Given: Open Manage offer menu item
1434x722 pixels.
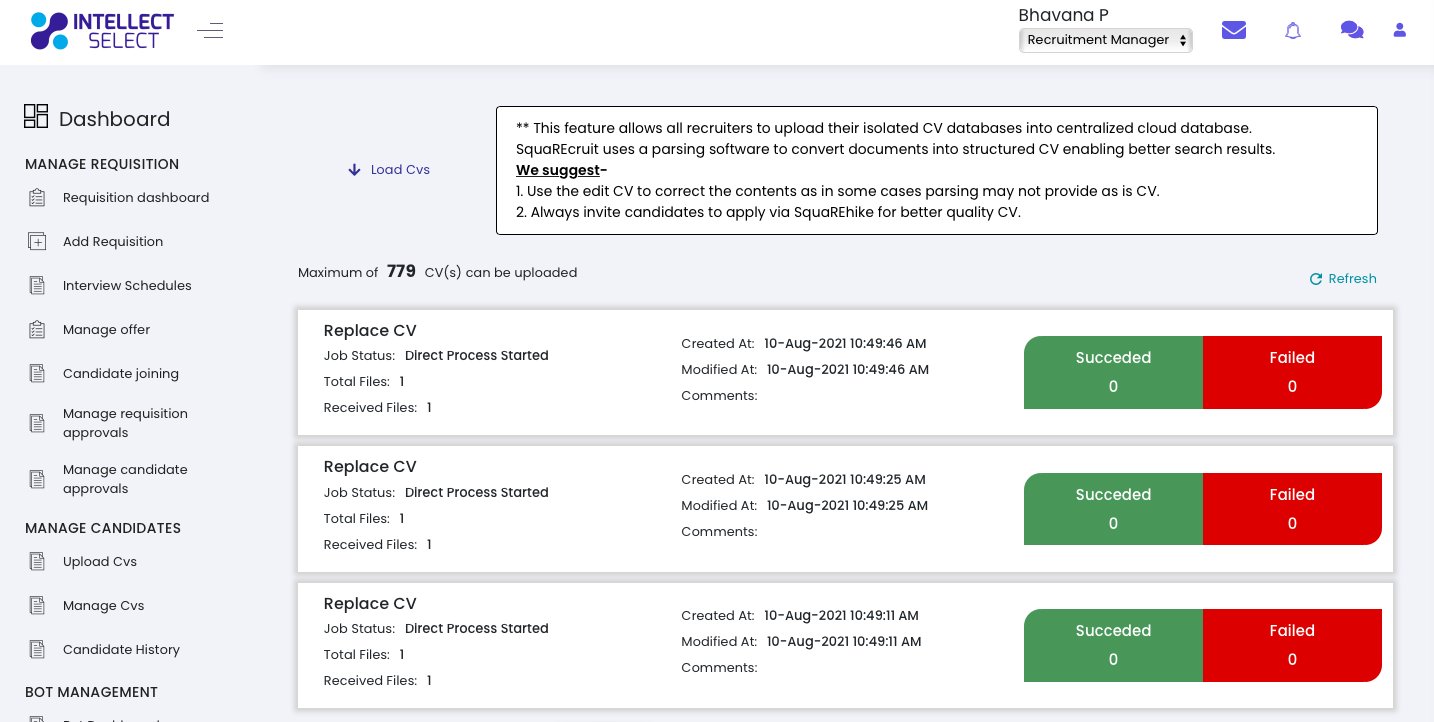Looking at the screenshot, I should [x=106, y=329].
